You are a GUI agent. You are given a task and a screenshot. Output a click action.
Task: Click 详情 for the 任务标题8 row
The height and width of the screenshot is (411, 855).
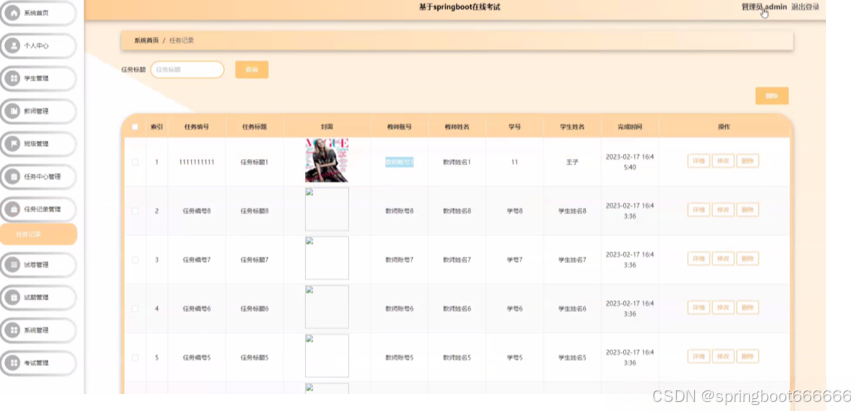699,210
